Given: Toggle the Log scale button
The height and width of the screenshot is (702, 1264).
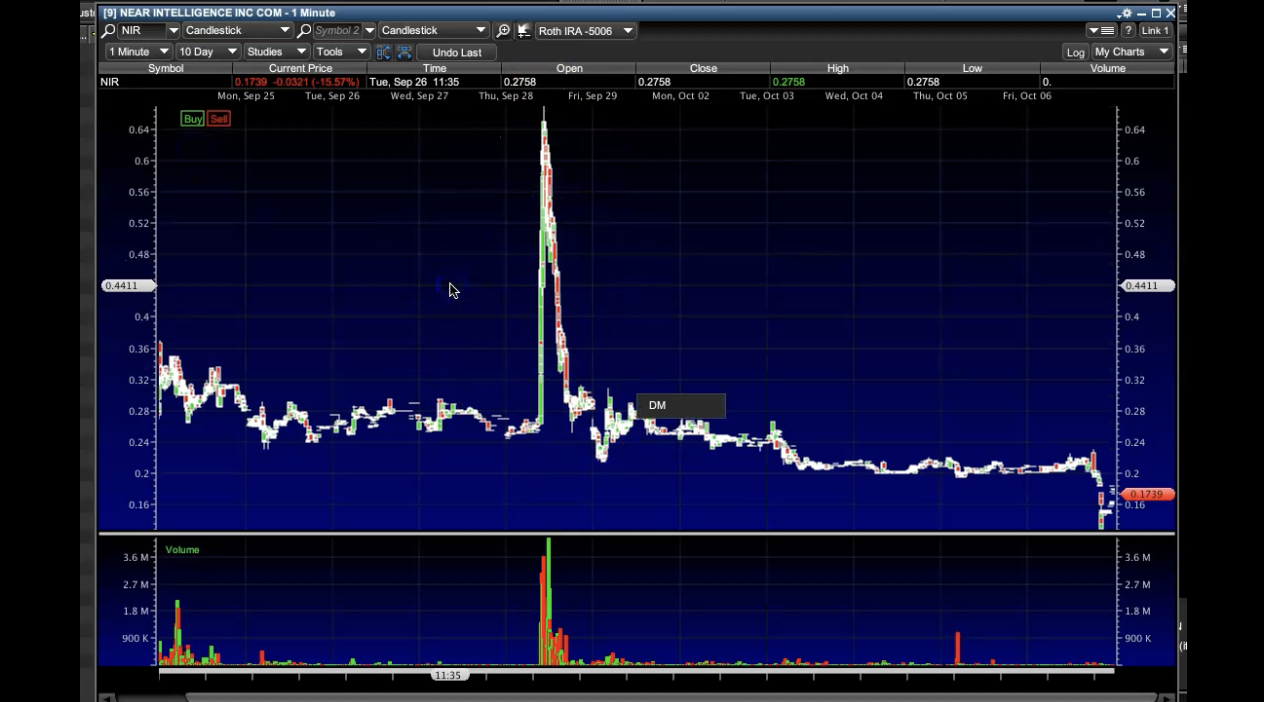Looking at the screenshot, I should click(1075, 52).
